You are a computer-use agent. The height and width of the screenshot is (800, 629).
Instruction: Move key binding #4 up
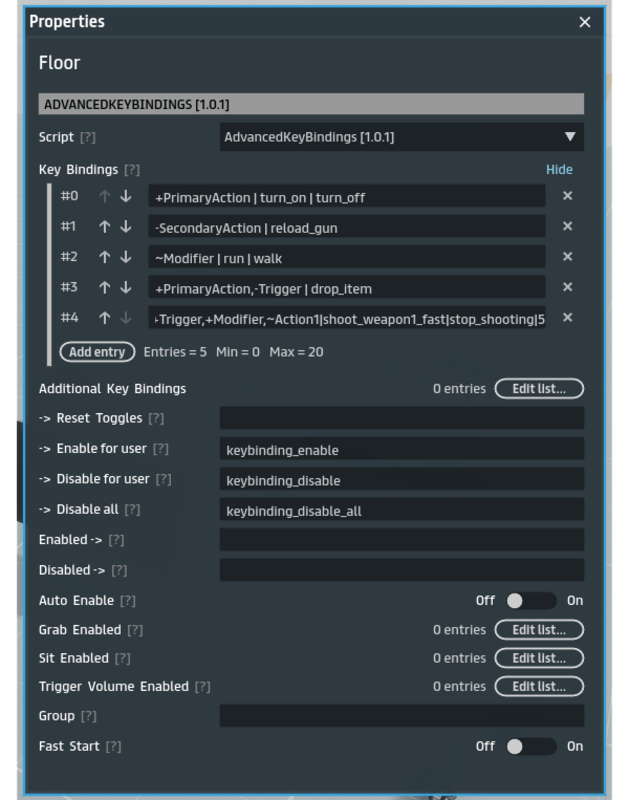click(x=104, y=318)
